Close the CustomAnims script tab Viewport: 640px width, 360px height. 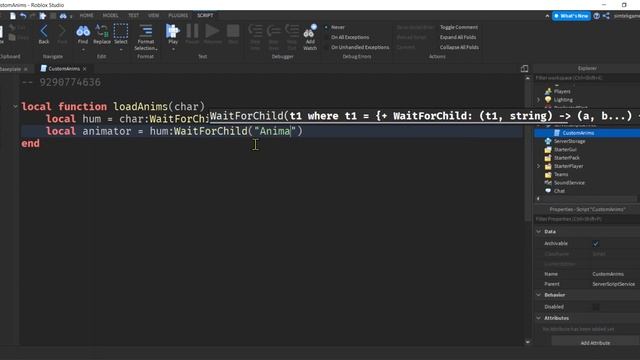(x=84, y=69)
